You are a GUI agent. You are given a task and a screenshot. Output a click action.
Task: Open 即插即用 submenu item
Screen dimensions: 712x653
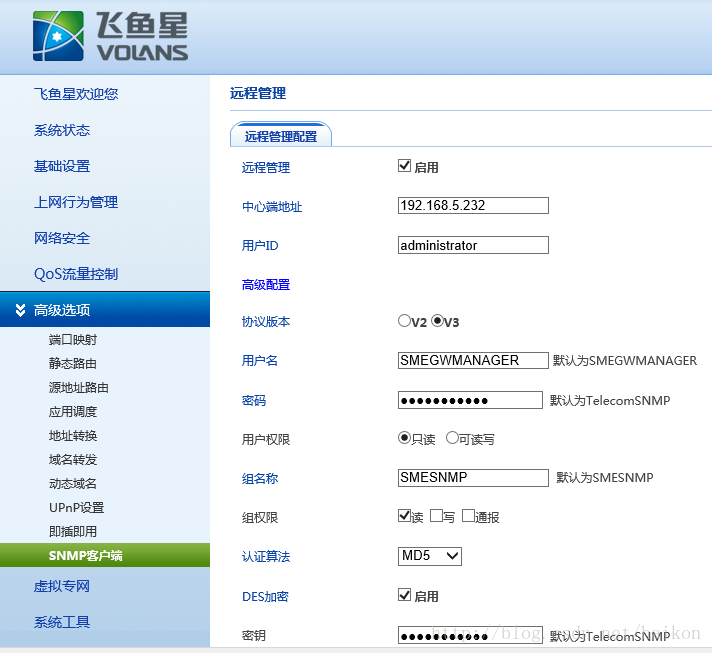point(73,531)
